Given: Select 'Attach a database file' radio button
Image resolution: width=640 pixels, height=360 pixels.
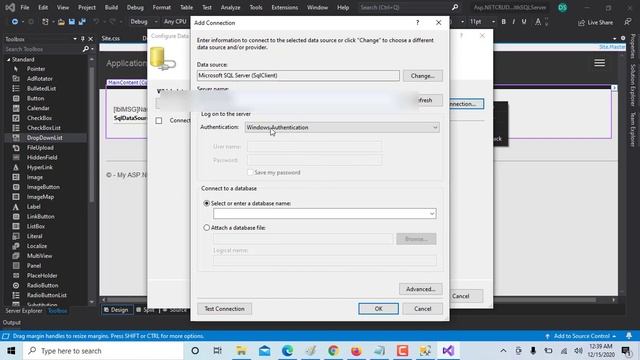Looking at the screenshot, I should pos(207,228).
